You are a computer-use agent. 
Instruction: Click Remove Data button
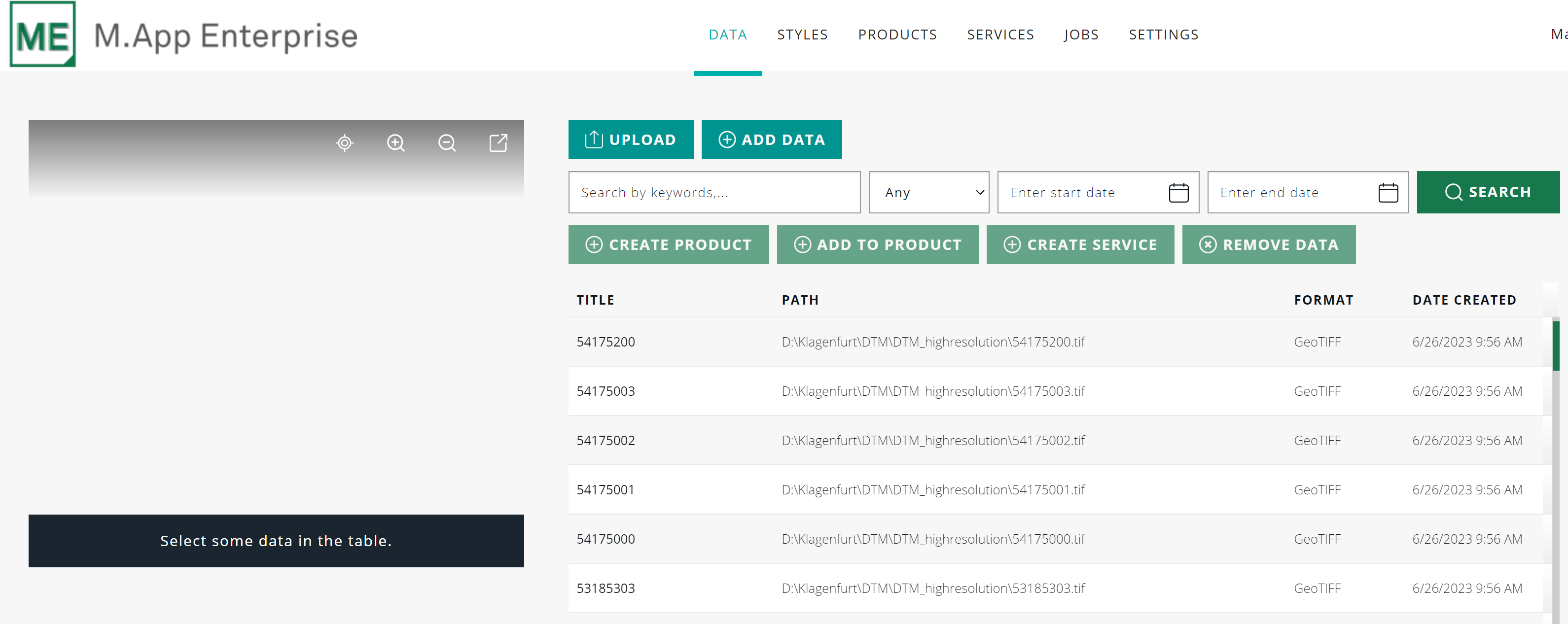click(x=1269, y=244)
